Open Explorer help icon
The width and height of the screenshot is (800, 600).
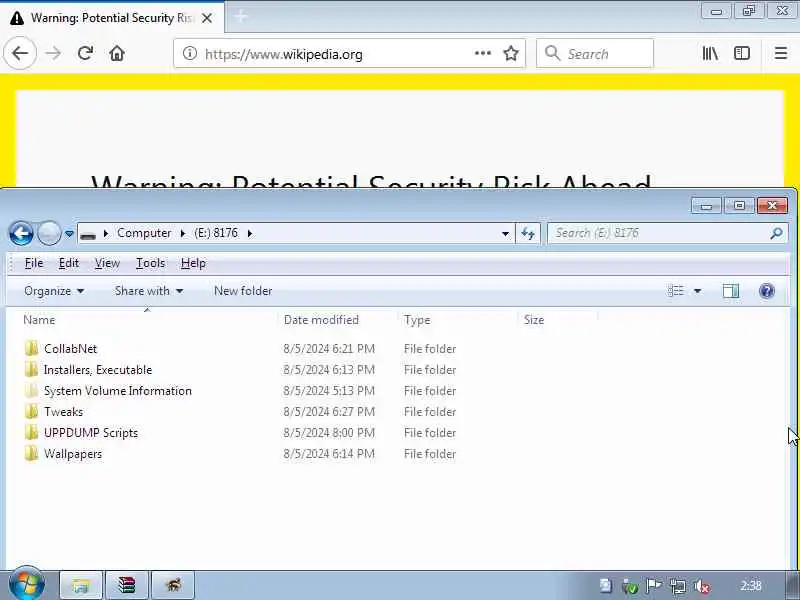click(x=766, y=291)
